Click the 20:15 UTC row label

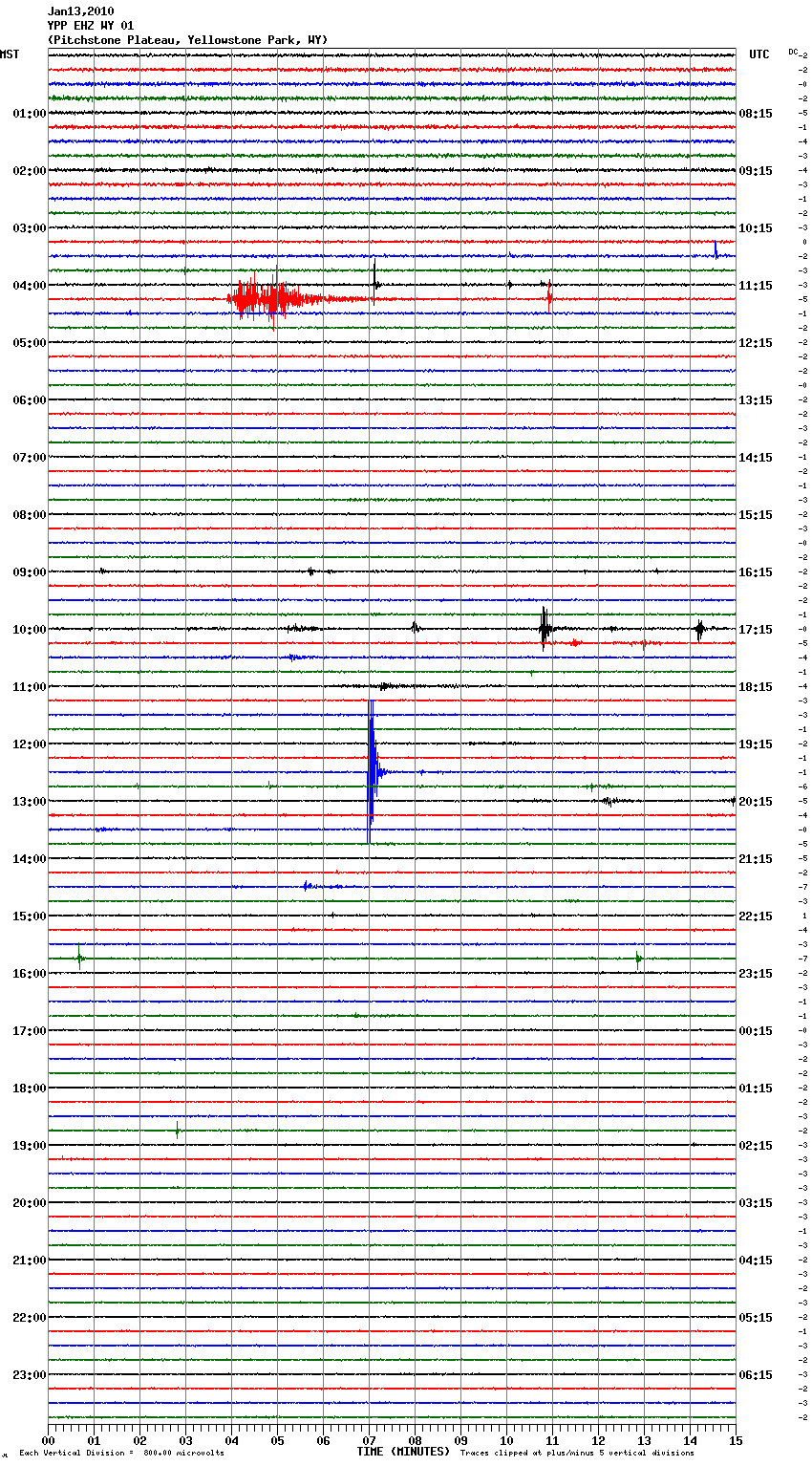click(756, 802)
